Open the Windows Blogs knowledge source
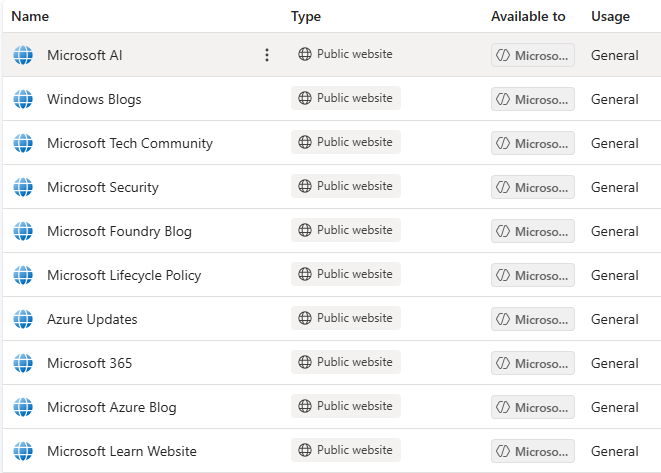The width and height of the screenshot is (661, 473). [94, 99]
